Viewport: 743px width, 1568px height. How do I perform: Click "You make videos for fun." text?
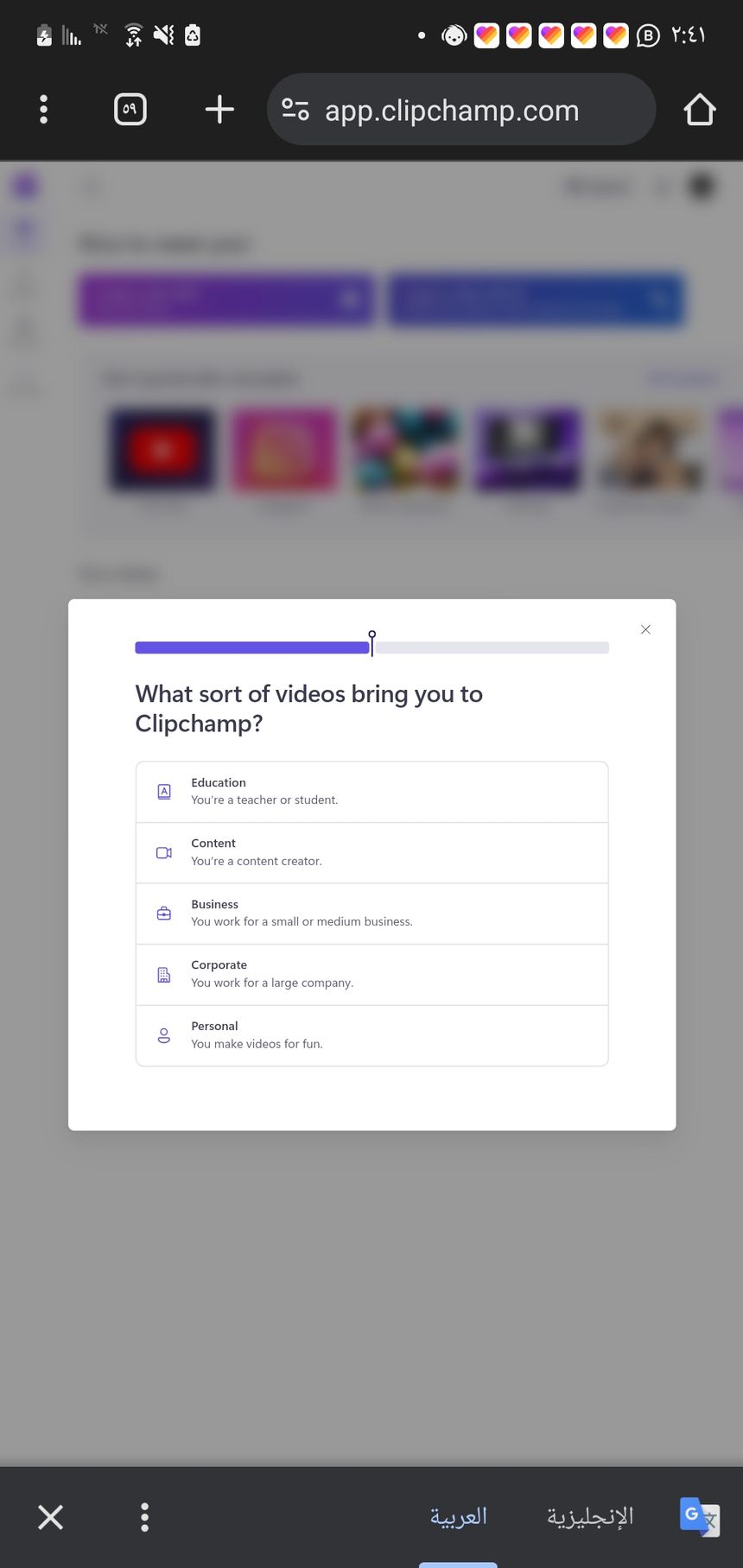click(257, 1044)
